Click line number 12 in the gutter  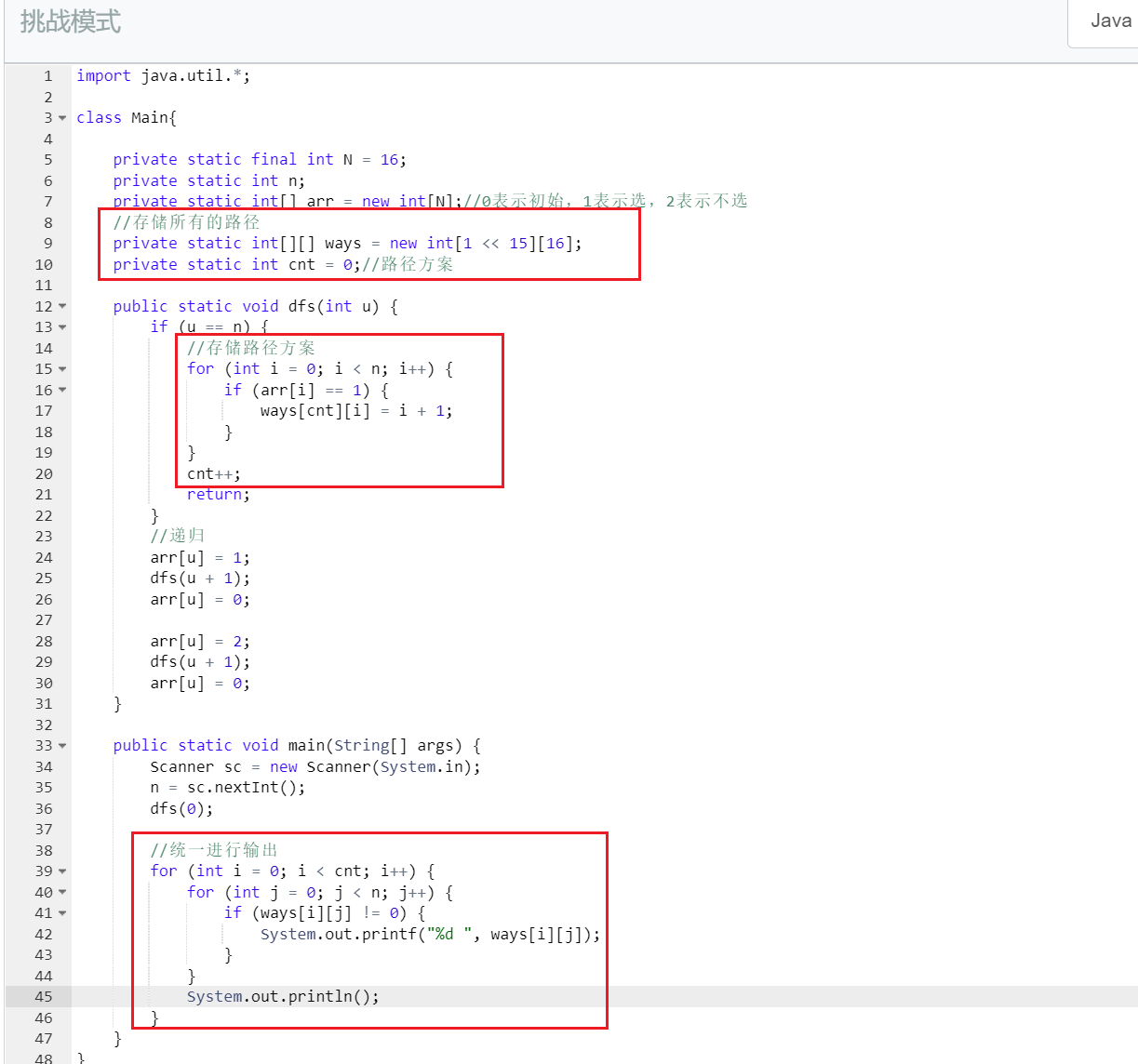coord(44,306)
